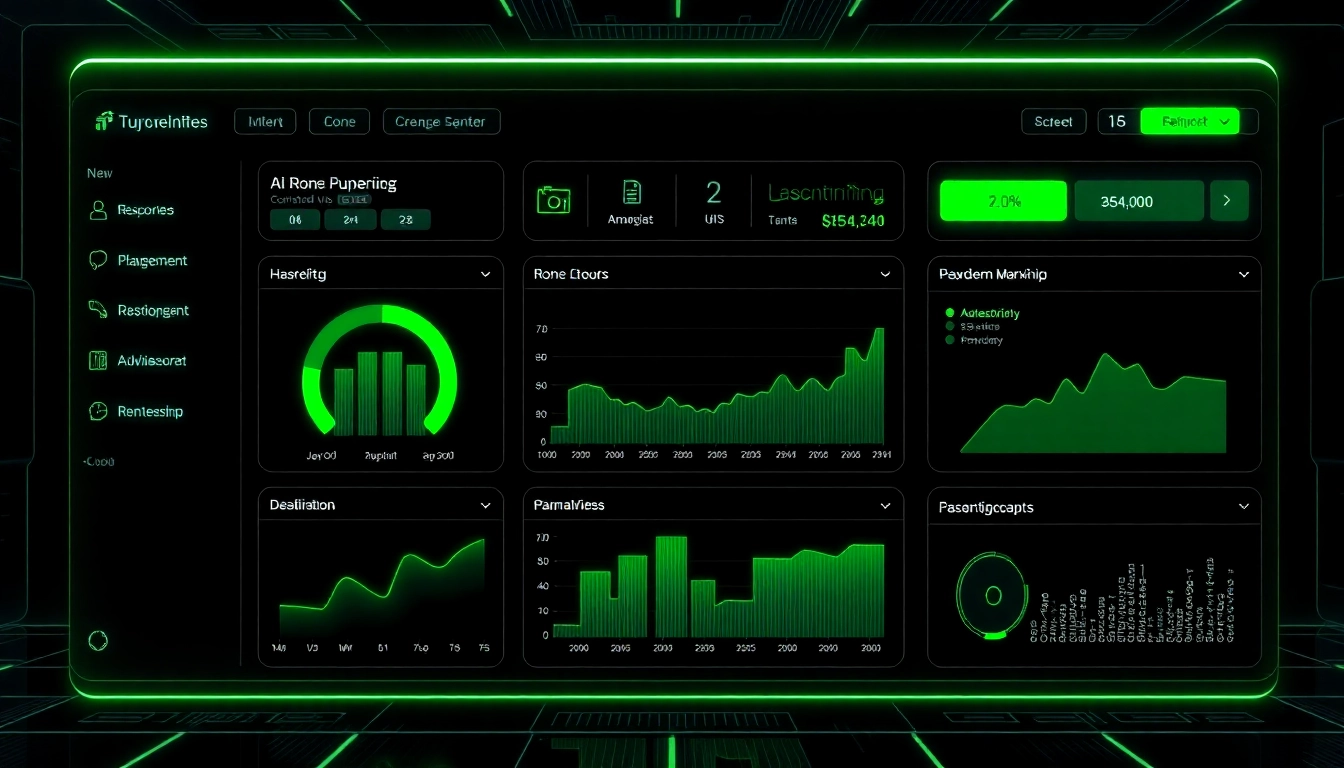This screenshot has width=1344, height=768.
Task: Click the semicircle gauge in Hasrefitg
Action: point(380,371)
